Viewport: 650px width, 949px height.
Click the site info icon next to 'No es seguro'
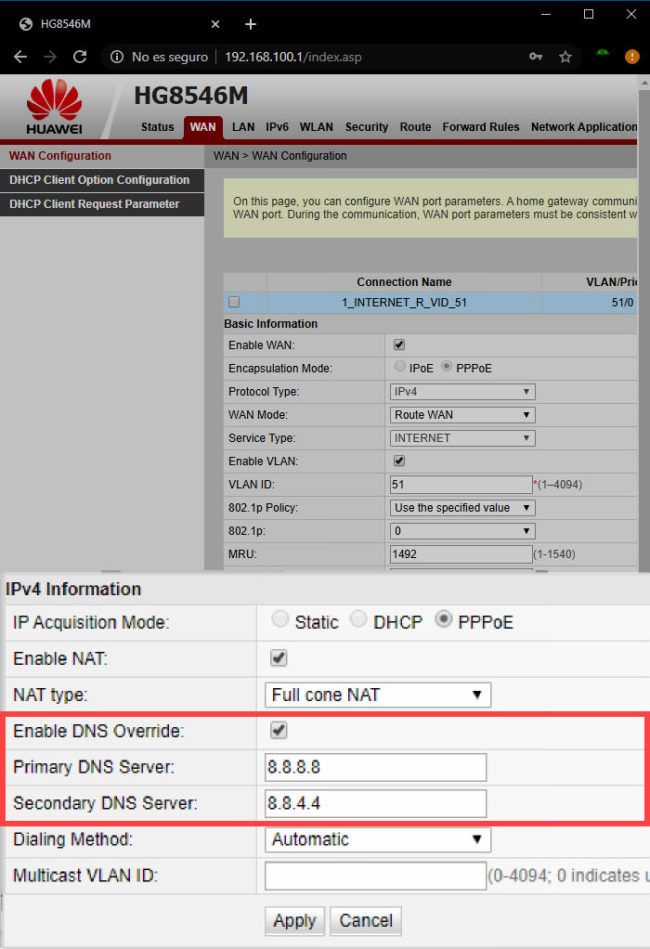tap(117, 57)
